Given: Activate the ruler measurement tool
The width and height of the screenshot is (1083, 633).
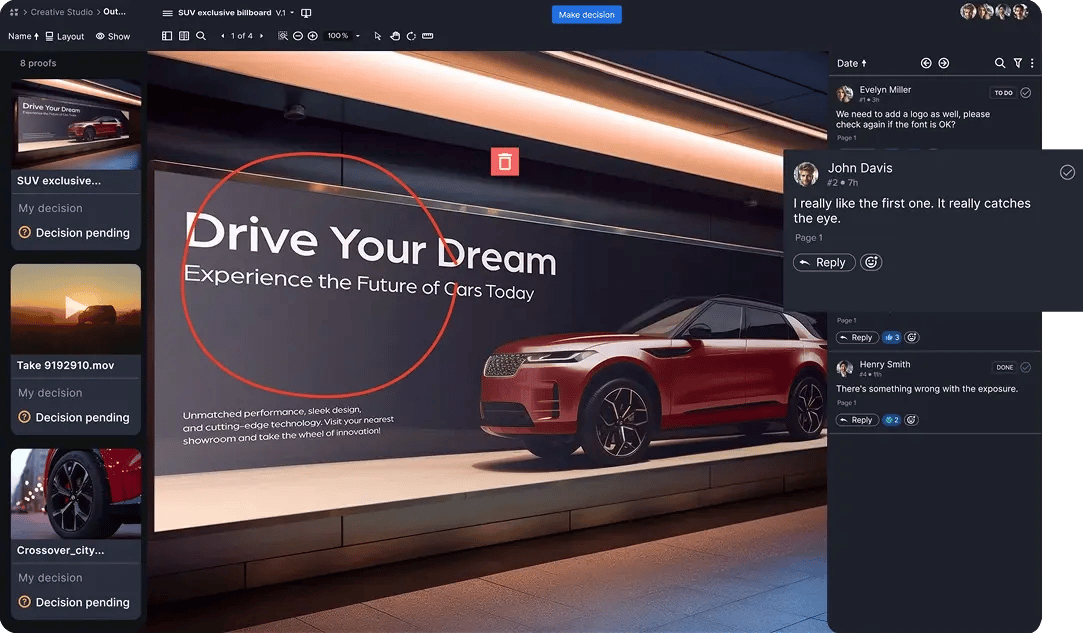Looking at the screenshot, I should (x=427, y=35).
